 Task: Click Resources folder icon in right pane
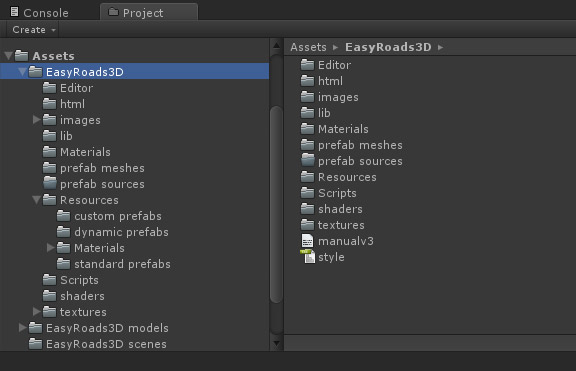[307, 177]
